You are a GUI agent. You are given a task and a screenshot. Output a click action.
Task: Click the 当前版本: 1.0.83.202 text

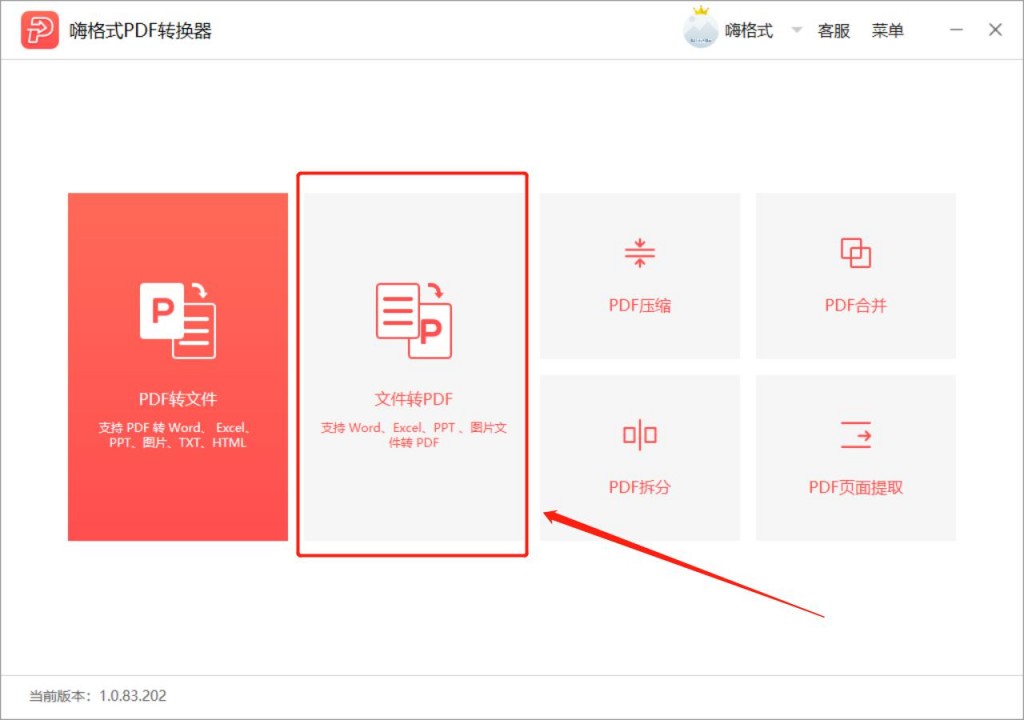(98, 696)
